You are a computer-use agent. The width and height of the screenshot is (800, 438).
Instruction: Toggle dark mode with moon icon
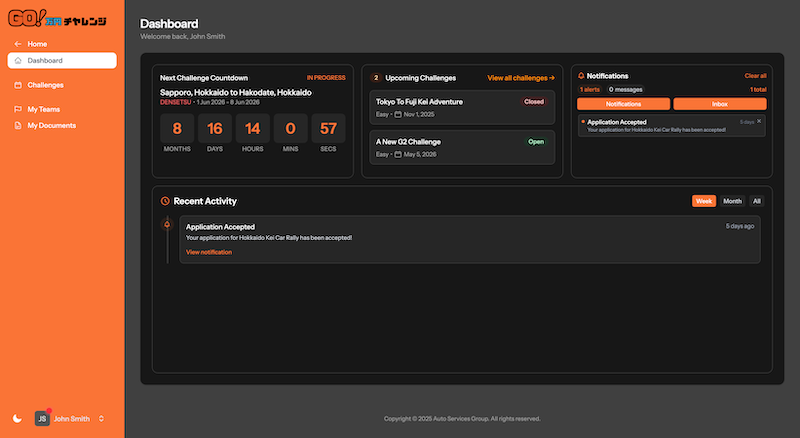(17, 419)
